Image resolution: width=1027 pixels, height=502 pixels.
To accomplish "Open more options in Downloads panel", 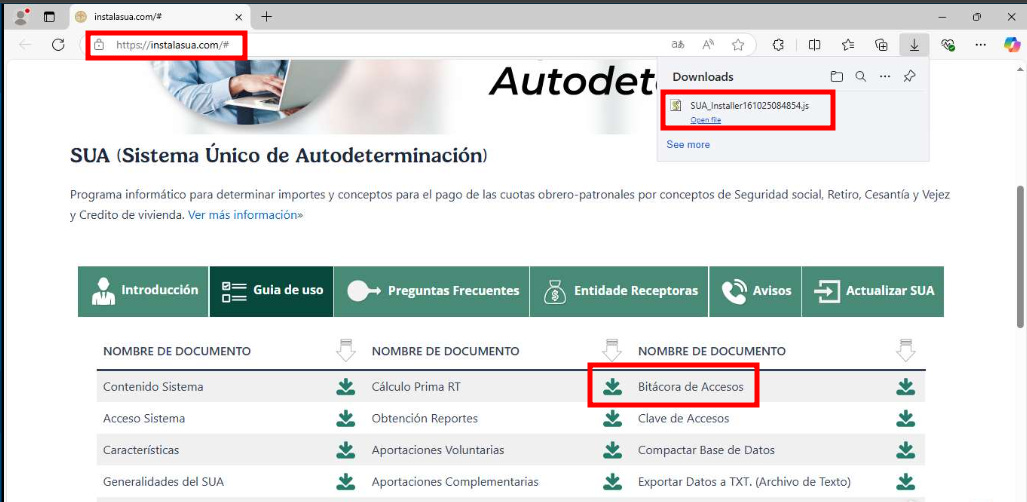I will click(885, 77).
